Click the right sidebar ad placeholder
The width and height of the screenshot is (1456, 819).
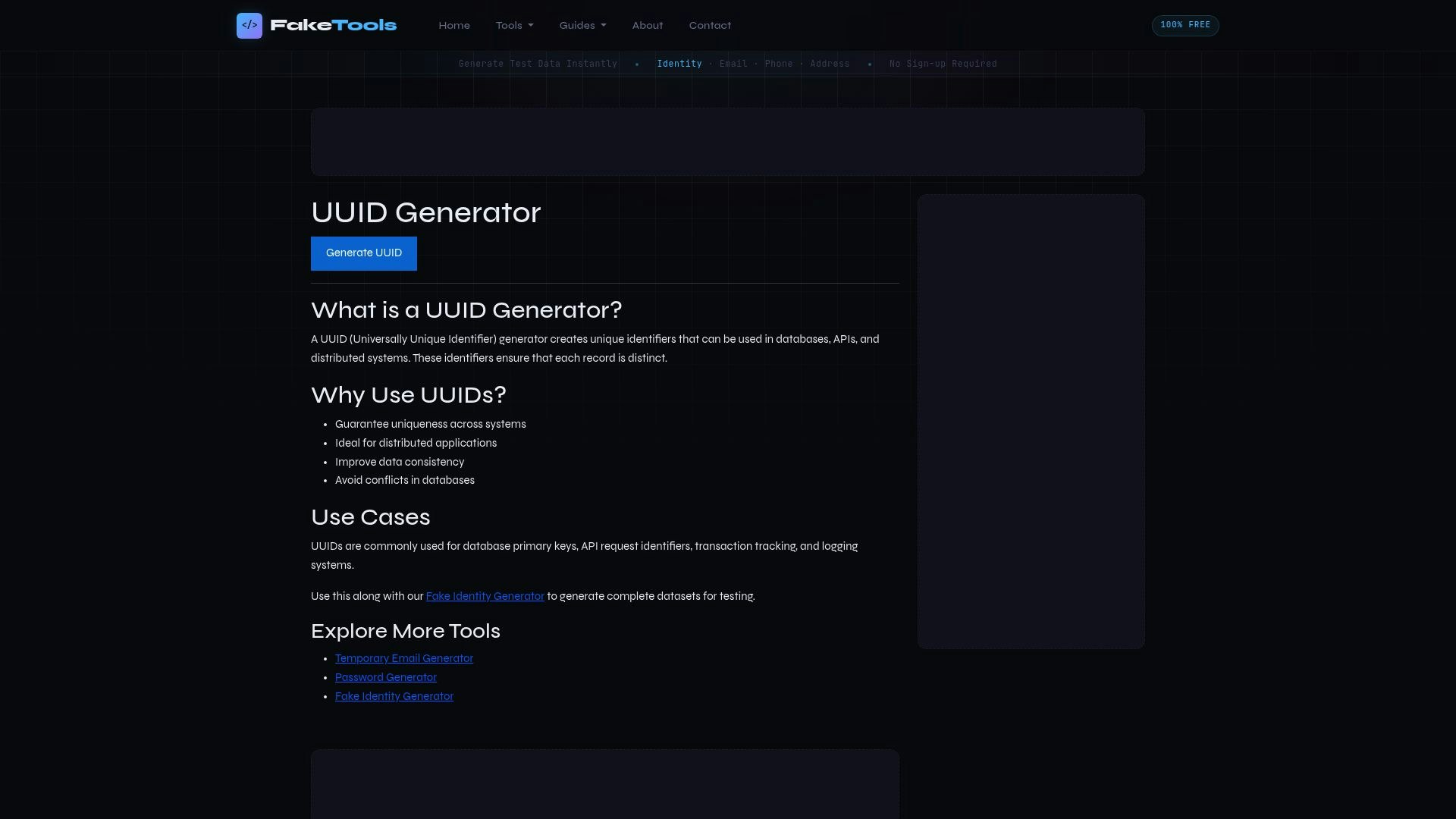pos(1031,422)
